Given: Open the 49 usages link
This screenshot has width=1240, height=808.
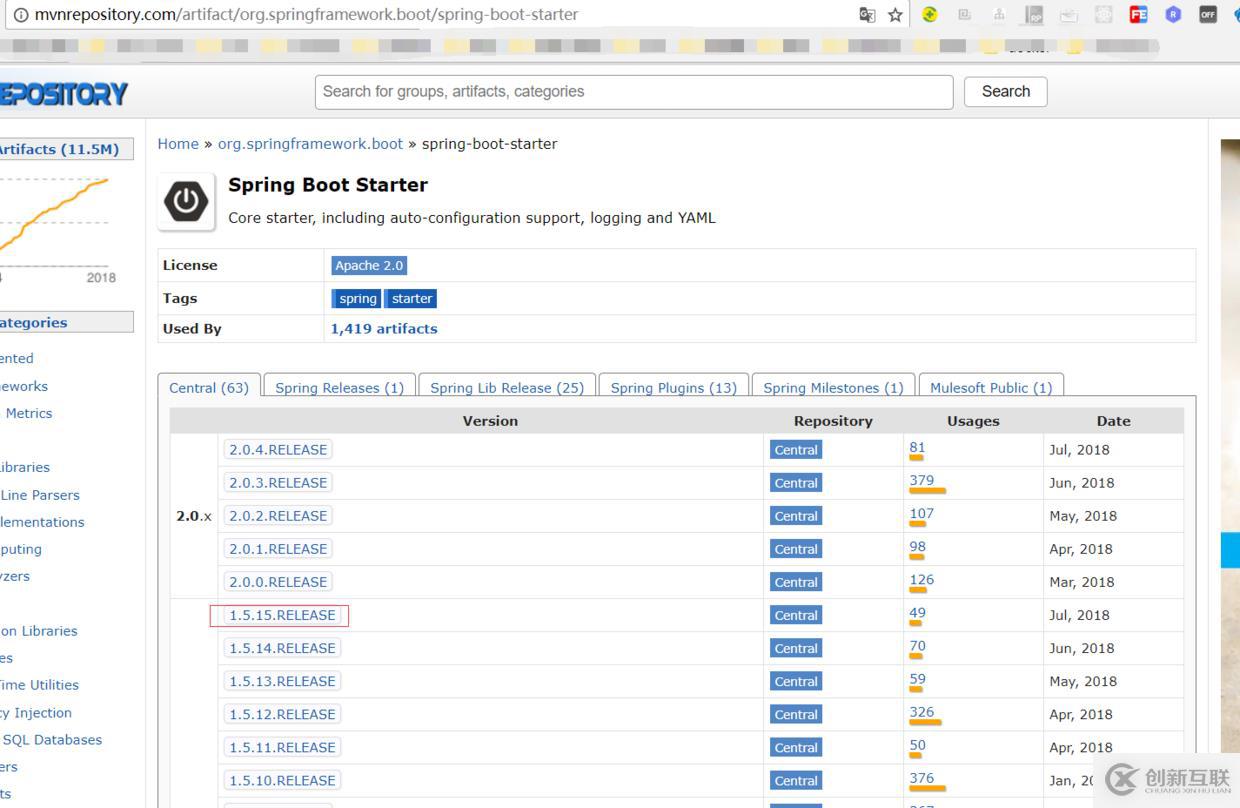Looking at the screenshot, I should click(x=917, y=613).
